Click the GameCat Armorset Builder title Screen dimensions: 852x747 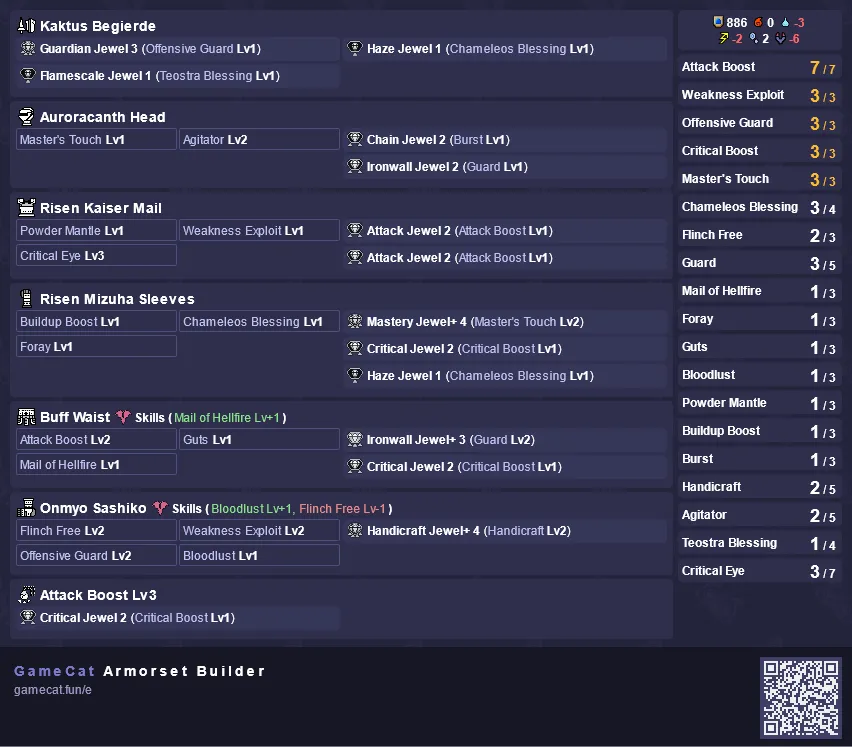pos(140,671)
